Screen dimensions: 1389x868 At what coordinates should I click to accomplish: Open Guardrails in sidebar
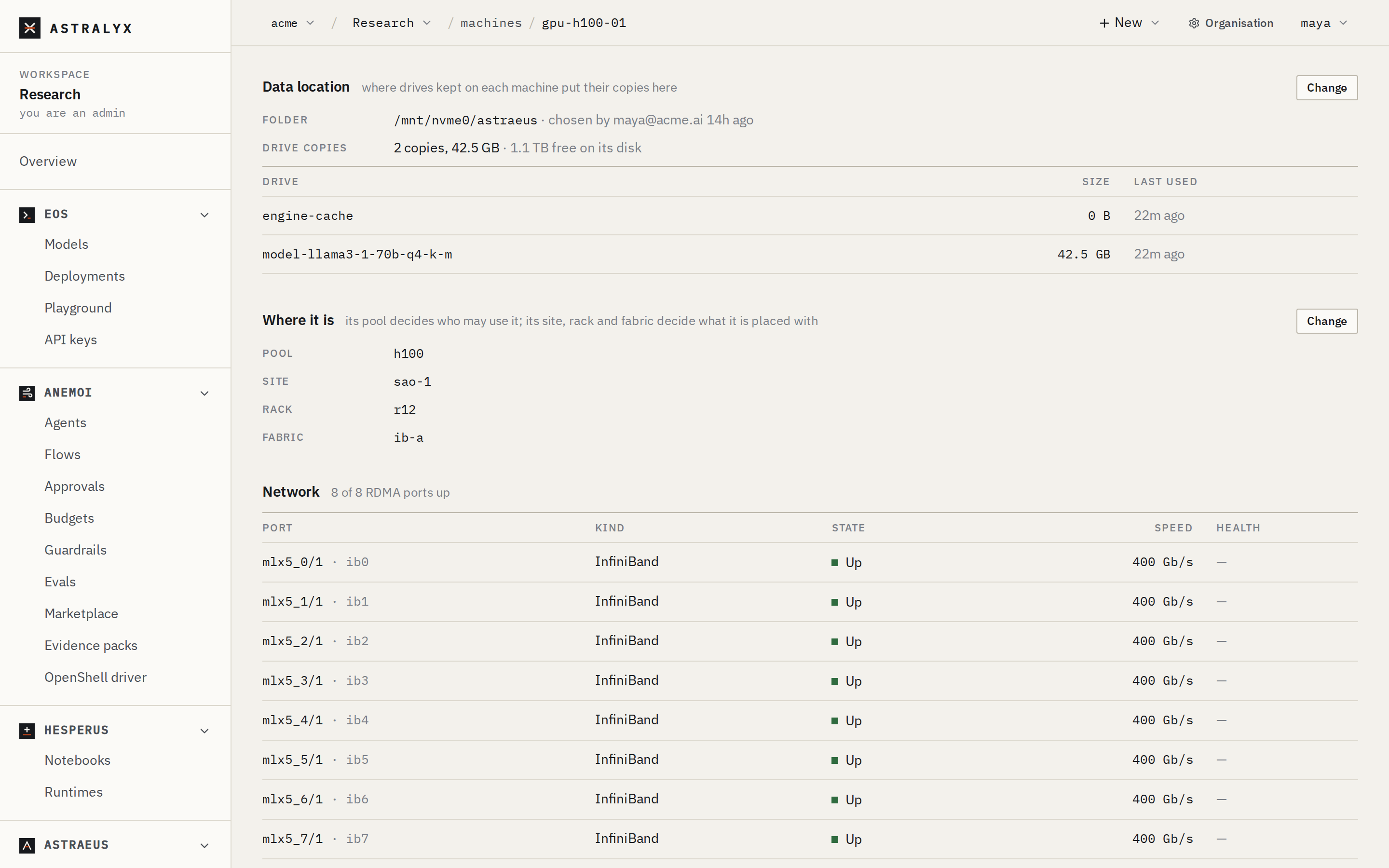76,550
